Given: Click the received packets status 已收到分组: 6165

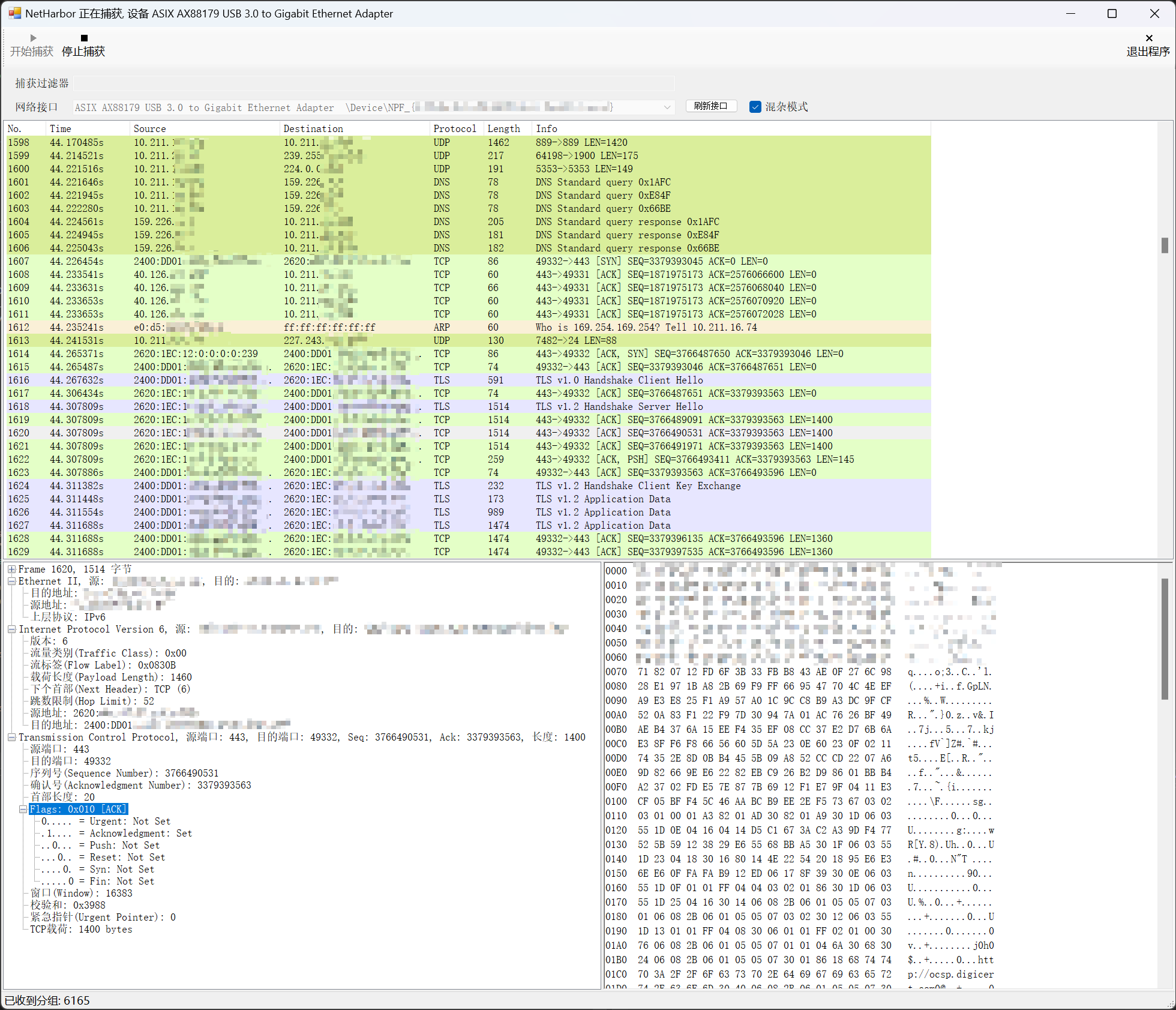Looking at the screenshot, I should click(47, 1000).
